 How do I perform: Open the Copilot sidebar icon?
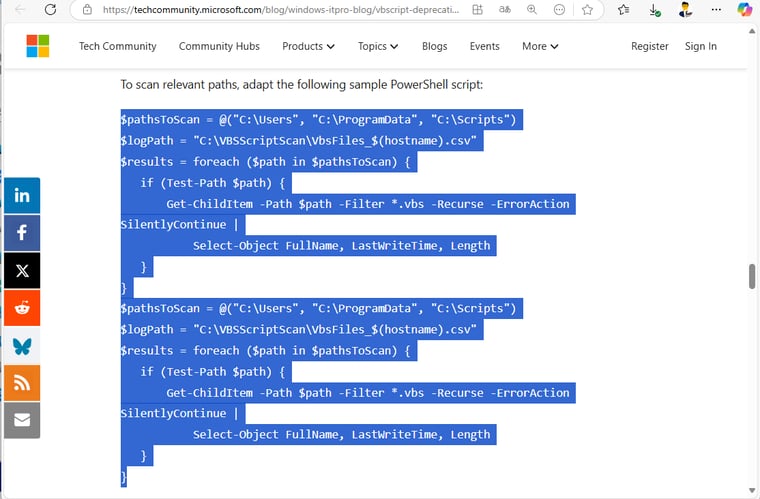click(744, 10)
